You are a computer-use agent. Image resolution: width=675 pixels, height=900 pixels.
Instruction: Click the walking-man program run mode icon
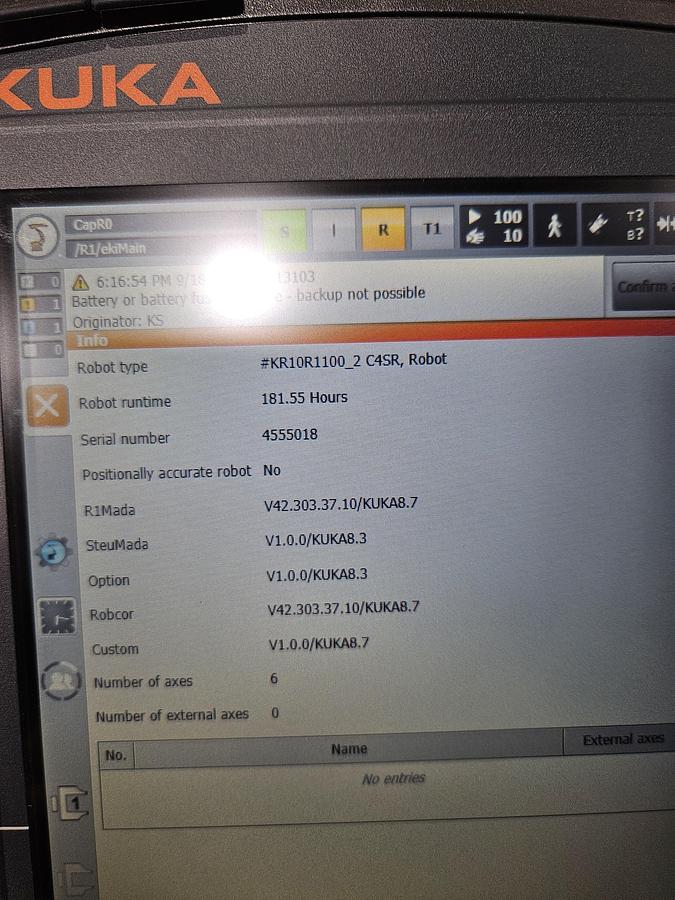tap(554, 225)
